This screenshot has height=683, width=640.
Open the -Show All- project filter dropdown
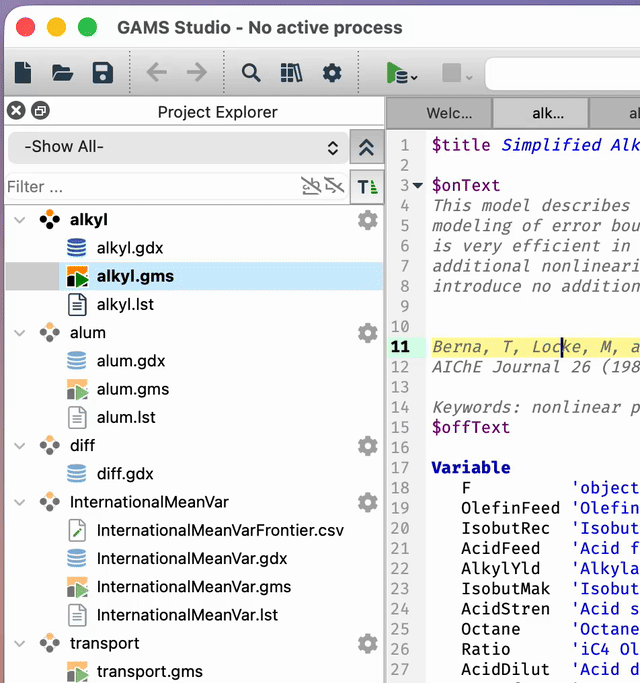(180, 148)
